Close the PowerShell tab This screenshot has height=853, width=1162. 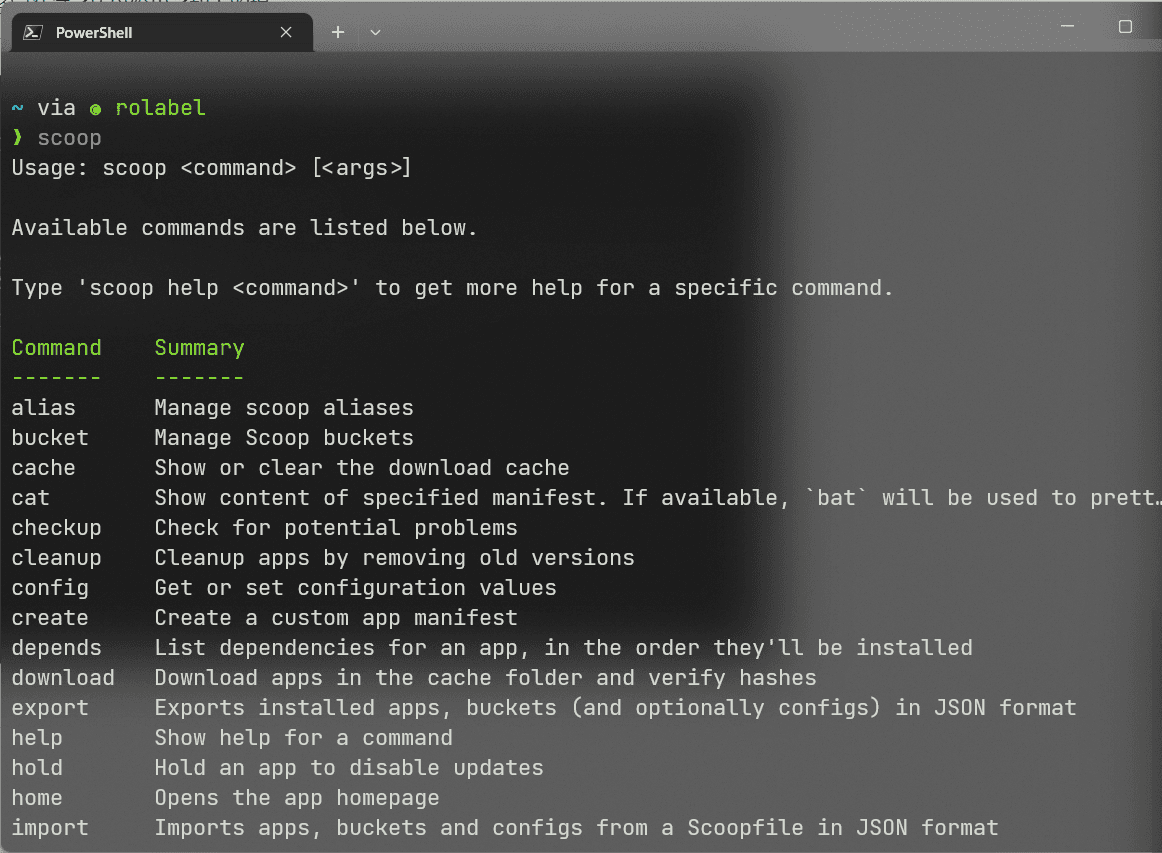pos(286,33)
